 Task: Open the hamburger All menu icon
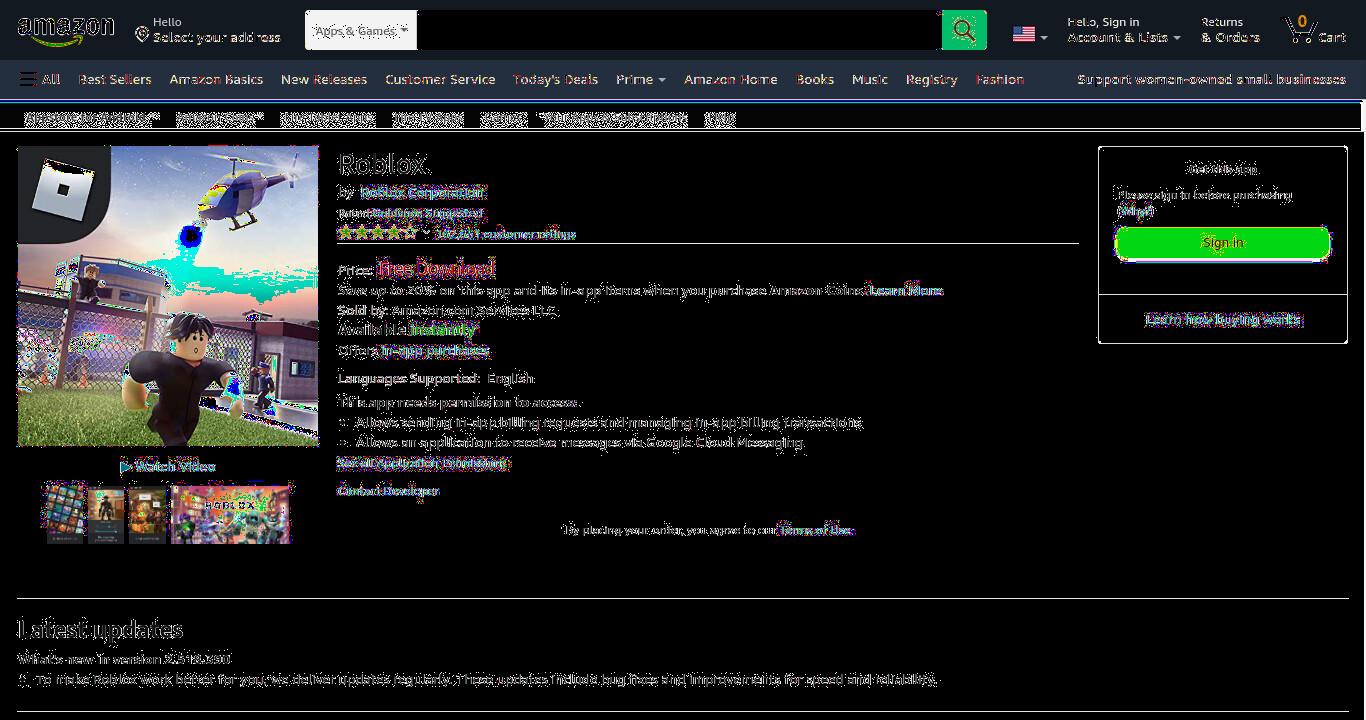[28, 79]
